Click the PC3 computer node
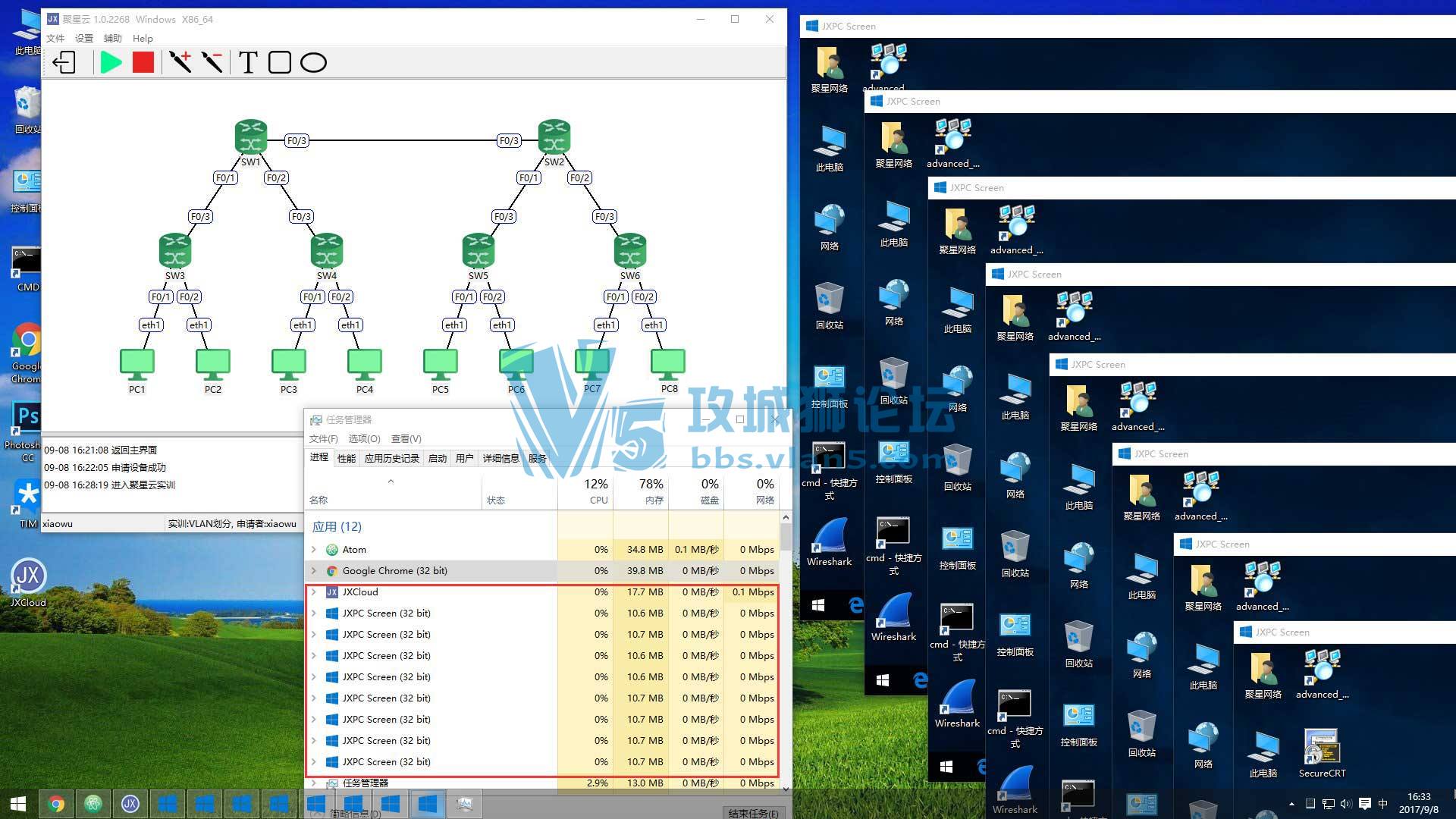The image size is (1456, 819). (x=289, y=365)
